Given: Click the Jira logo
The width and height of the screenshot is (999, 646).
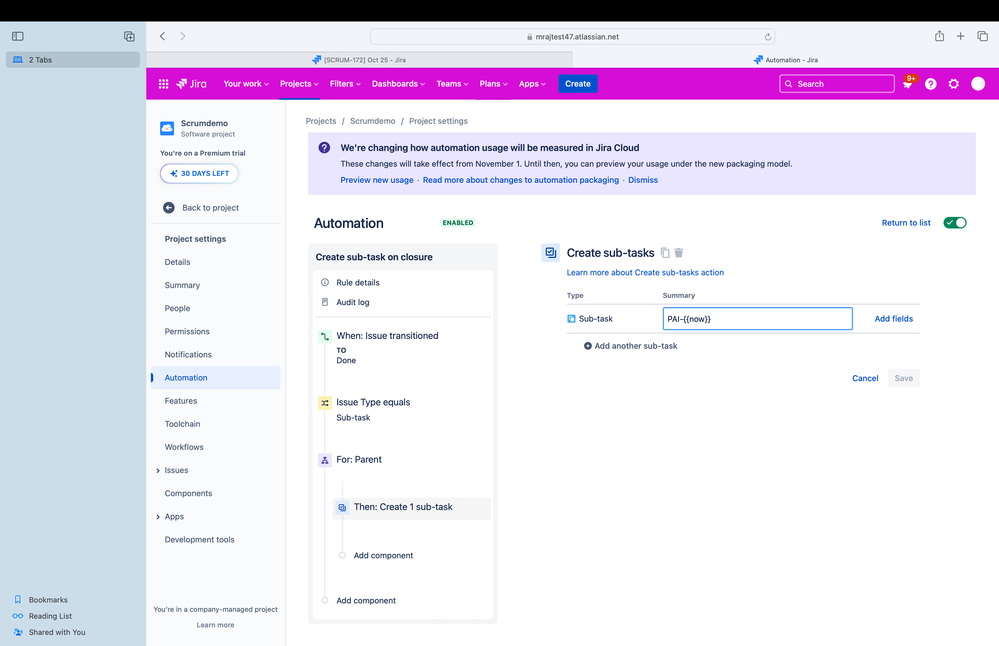Looking at the screenshot, I should 191,83.
